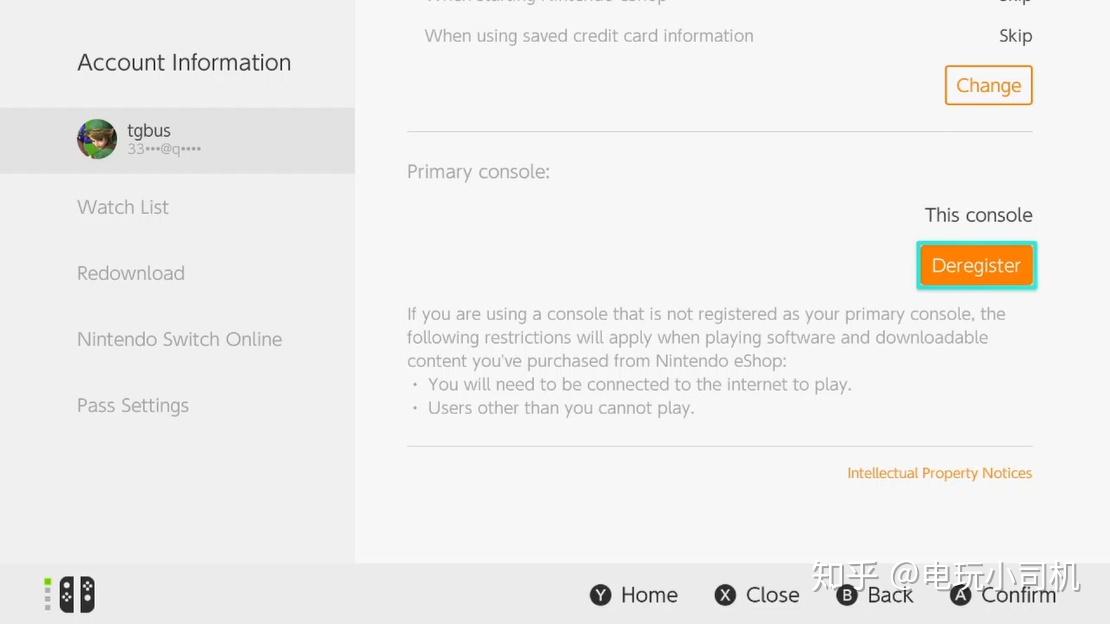Click the Change button for password settings
Image resolution: width=1110 pixels, height=624 pixels.
pos(988,85)
